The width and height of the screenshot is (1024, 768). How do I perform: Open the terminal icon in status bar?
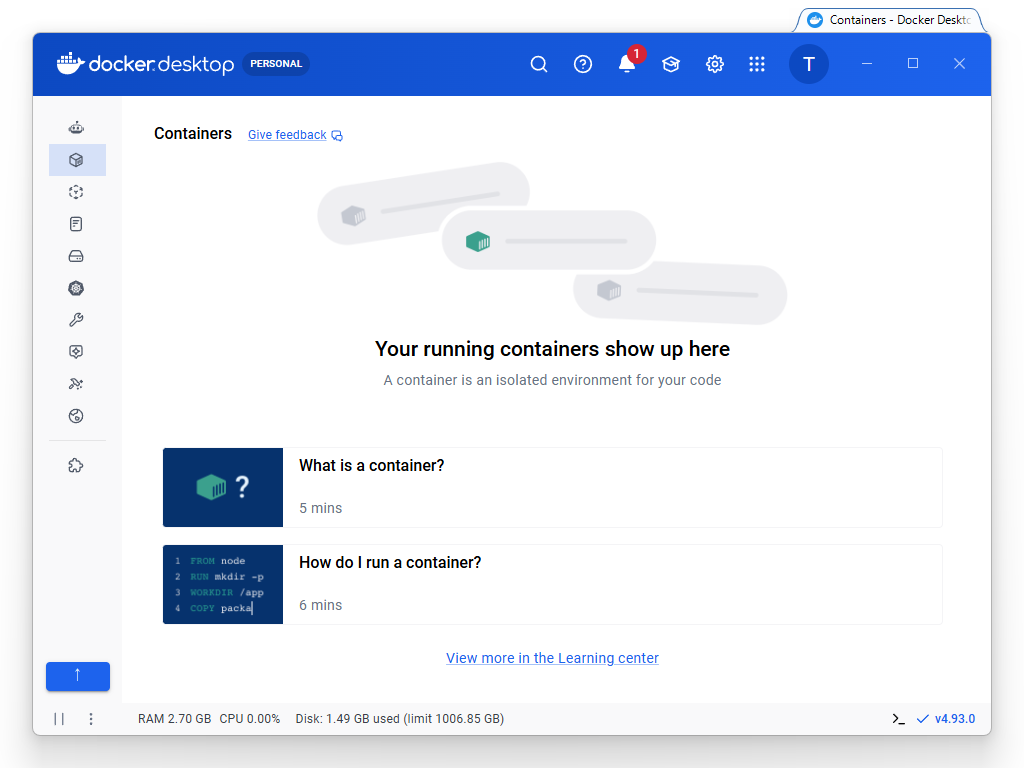tap(899, 719)
